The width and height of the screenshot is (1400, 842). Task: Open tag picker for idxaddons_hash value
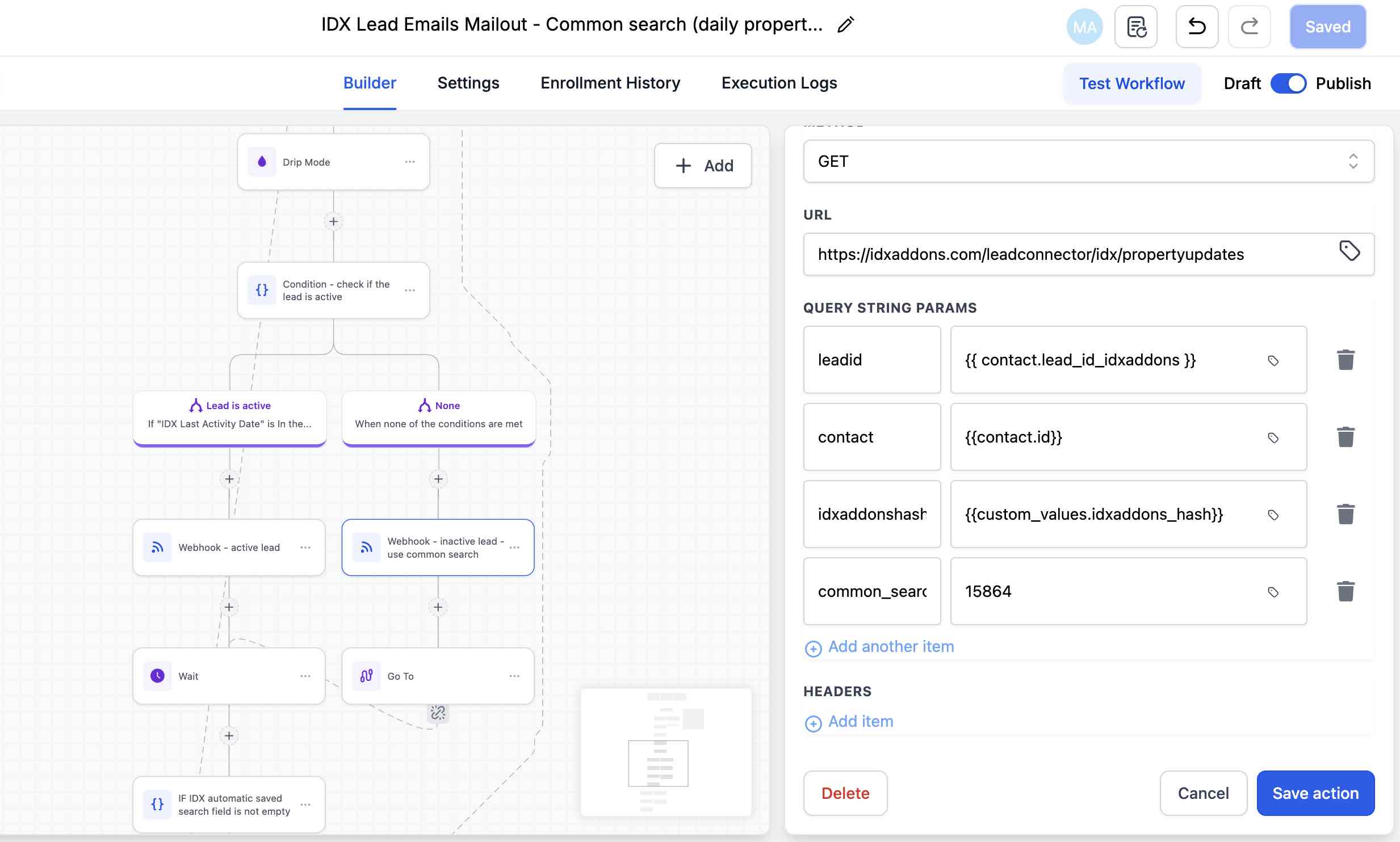1273,515
